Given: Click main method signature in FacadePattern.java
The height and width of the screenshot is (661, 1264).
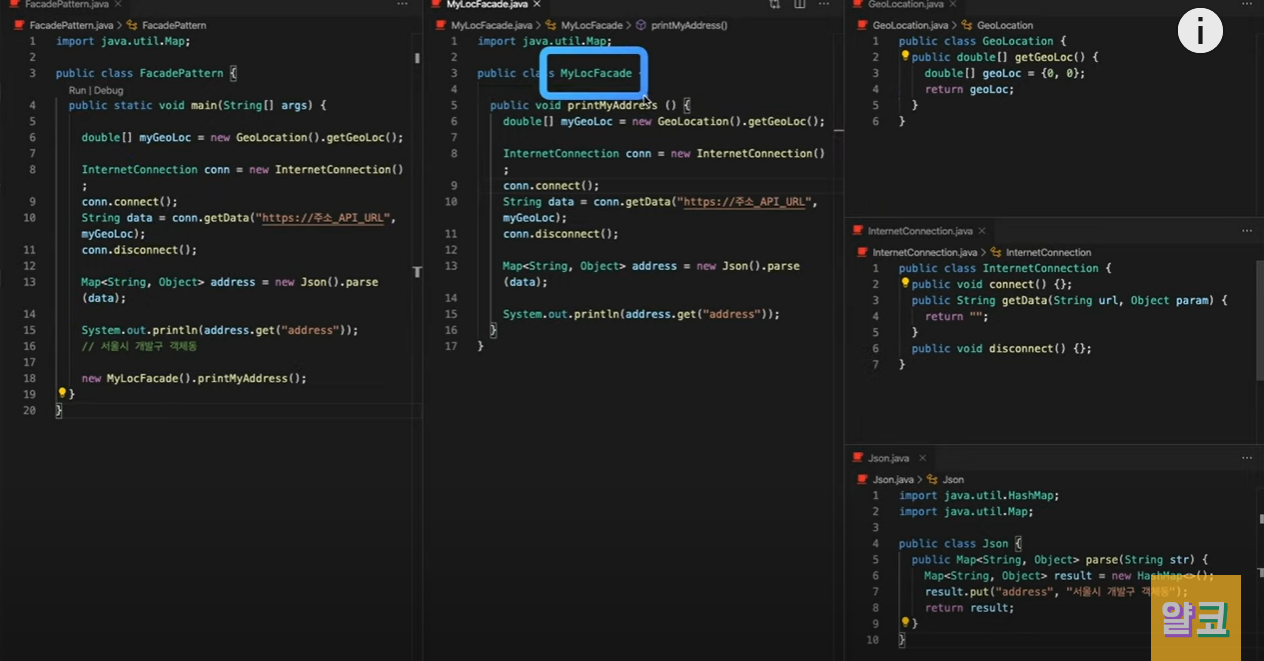Looking at the screenshot, I should [198, 105].
